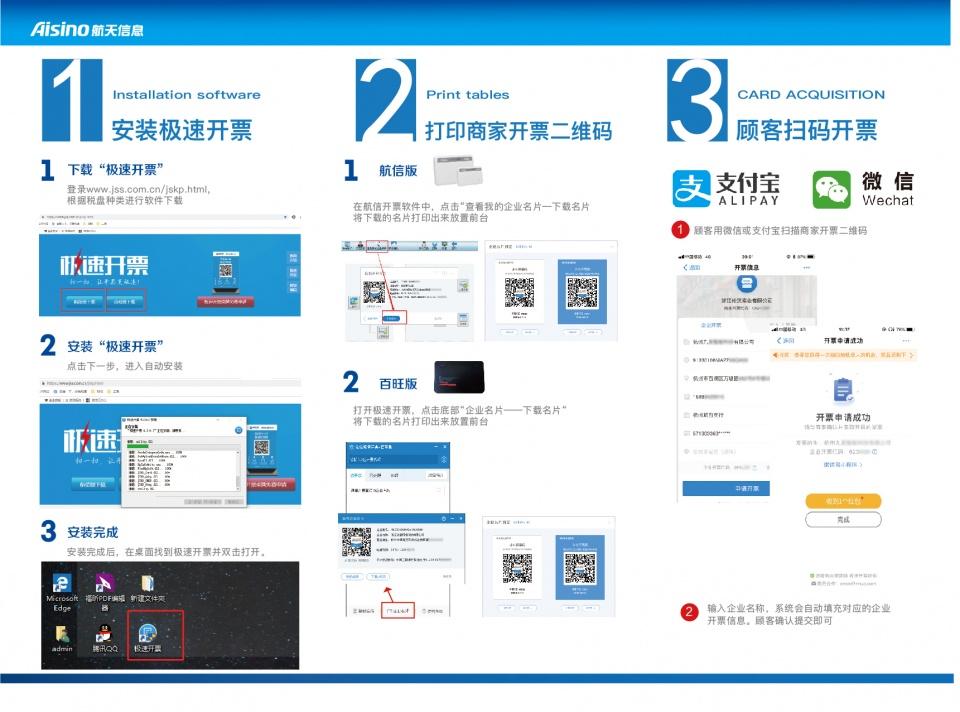The height and width of the screenshot is (712, 960).
Task: Select the white QR card template in the 百旺版 preview
Action: (x=517, y=569)
